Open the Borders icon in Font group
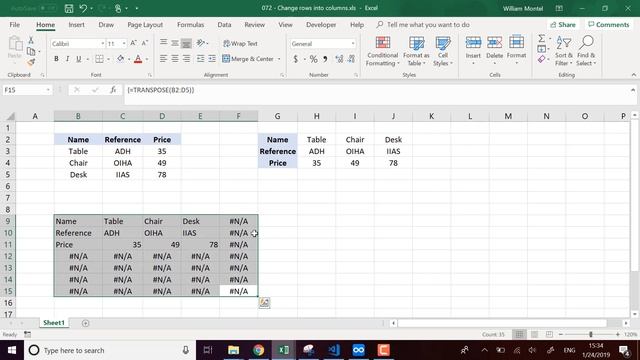This screenshot has height=360, width=640. (x=99, y=59)
